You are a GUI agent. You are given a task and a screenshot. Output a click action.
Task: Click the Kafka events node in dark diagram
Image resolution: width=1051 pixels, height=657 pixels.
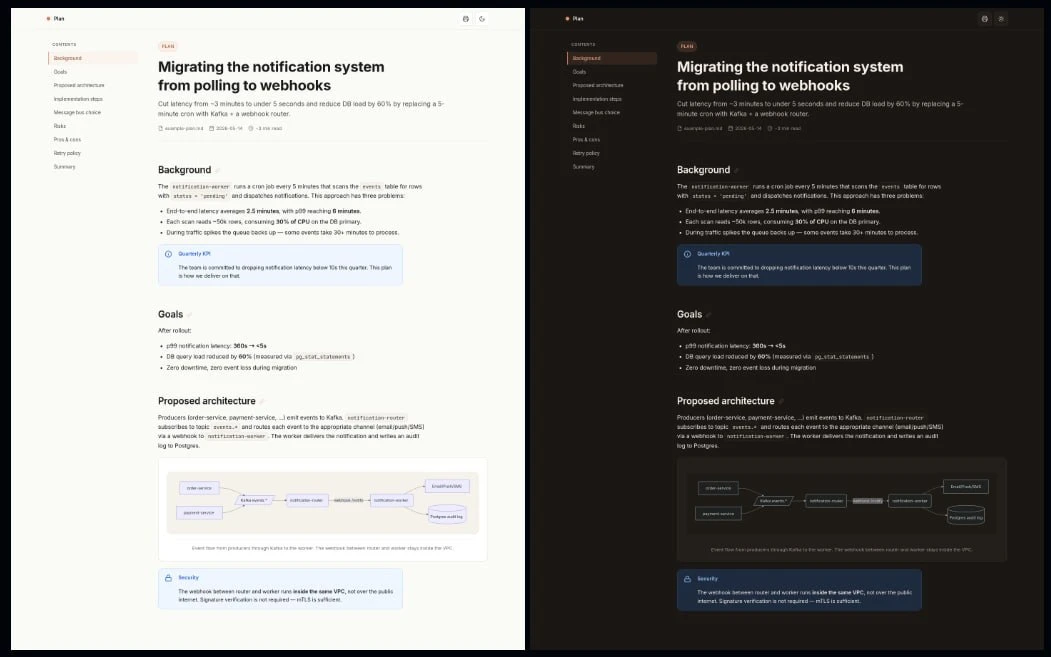coord(773,501)
